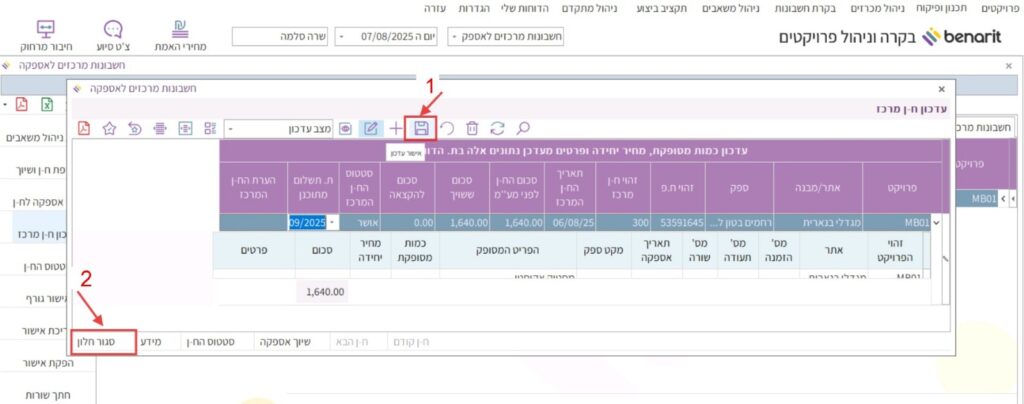Click the star favorites icon in toolbar
Viewport: 1024px width, 404px height.
pyautogui.click(x=108, y=128)
